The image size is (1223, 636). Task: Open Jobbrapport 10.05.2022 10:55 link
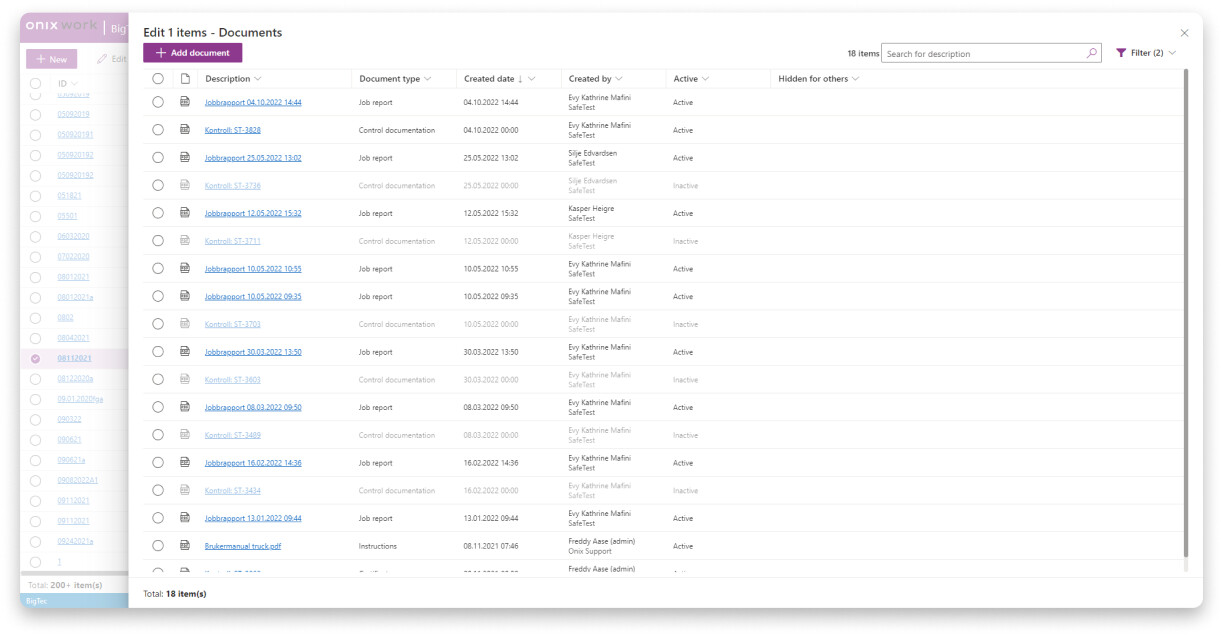(x=253, y=269)
